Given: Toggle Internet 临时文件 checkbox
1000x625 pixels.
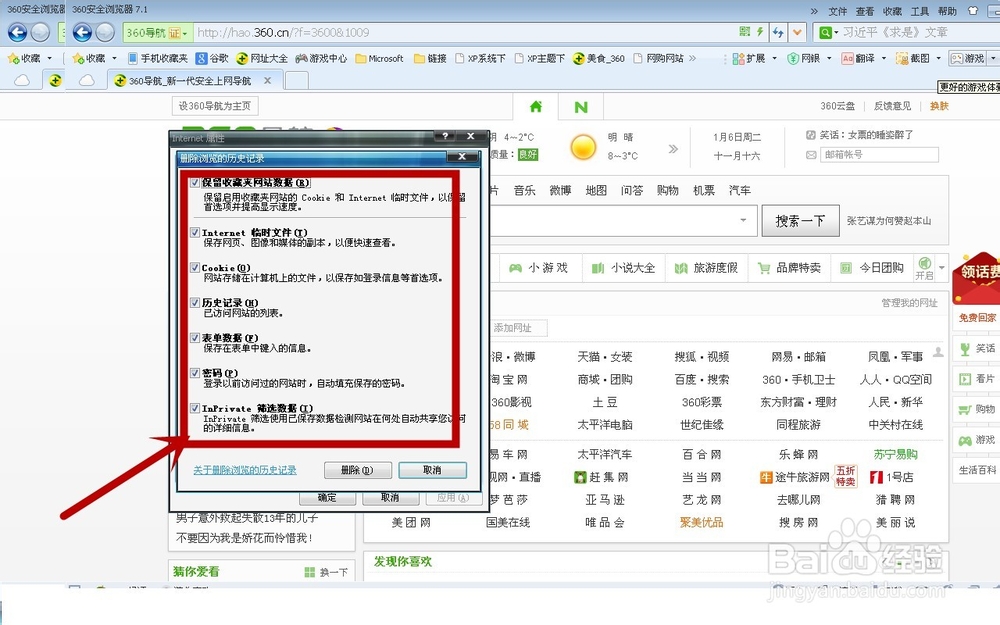Looking at the screenshot, I should point(195,233).
